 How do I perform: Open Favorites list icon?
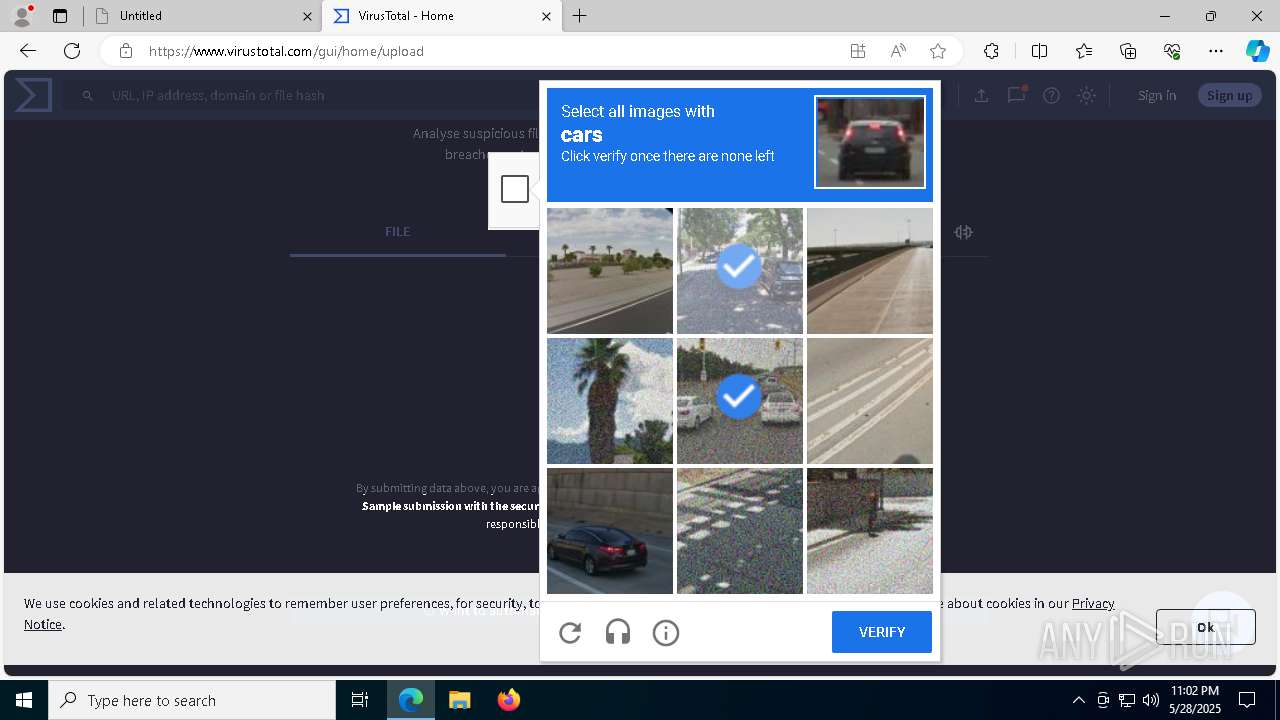point(1084,51)
